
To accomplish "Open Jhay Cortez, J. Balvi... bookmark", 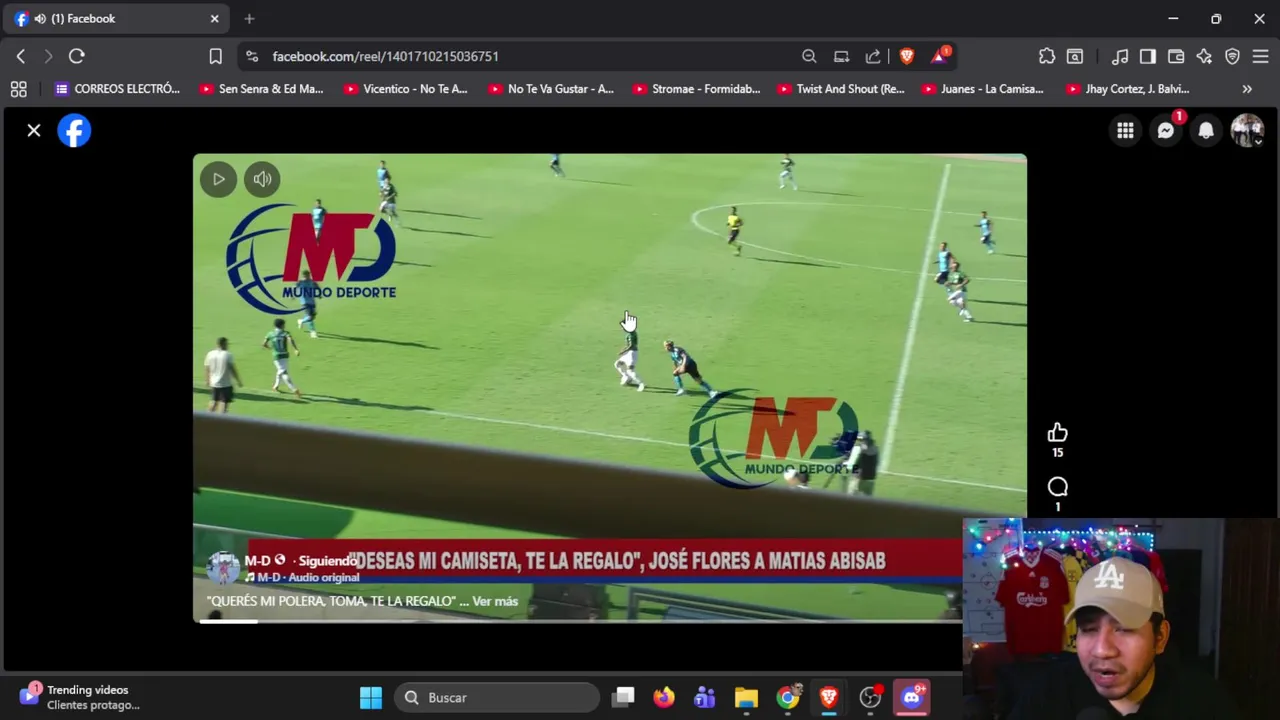I will (x=1126, y=89).
